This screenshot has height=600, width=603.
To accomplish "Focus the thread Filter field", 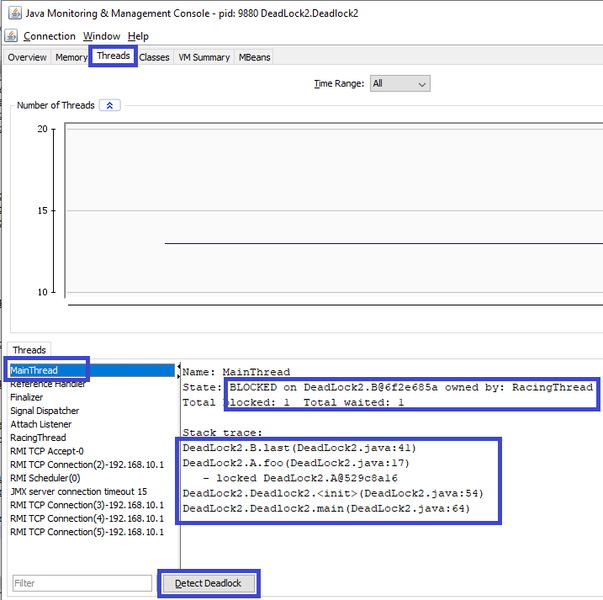I will [x=82, y=583].
